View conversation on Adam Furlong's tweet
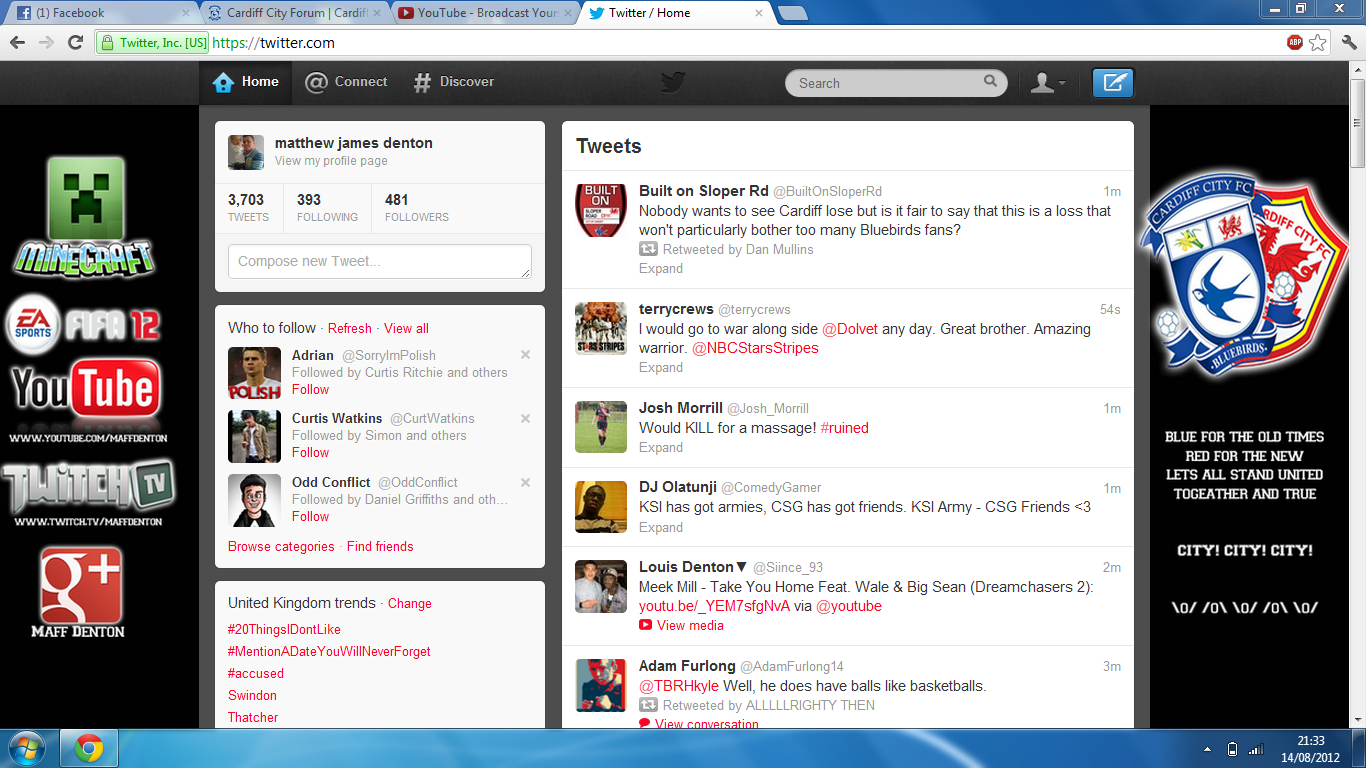Viewport: 1366px width, 768px height. [x=699, y=724]
